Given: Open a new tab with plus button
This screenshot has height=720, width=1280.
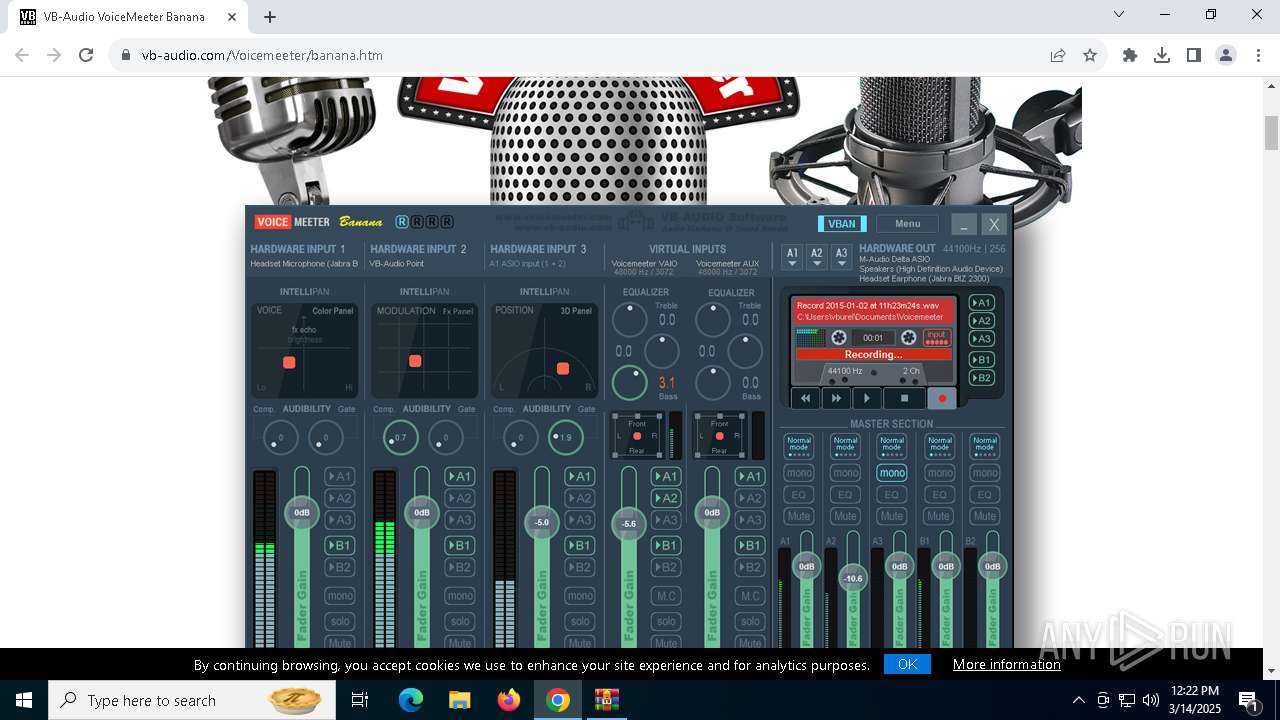Looking at the screenshot, I should [x=270, y=17].
